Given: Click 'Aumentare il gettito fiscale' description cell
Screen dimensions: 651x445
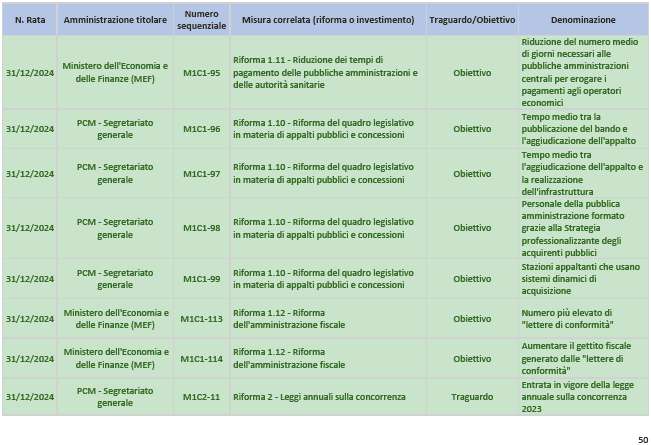Looking at the screenshot, I should tap(583, 359).
